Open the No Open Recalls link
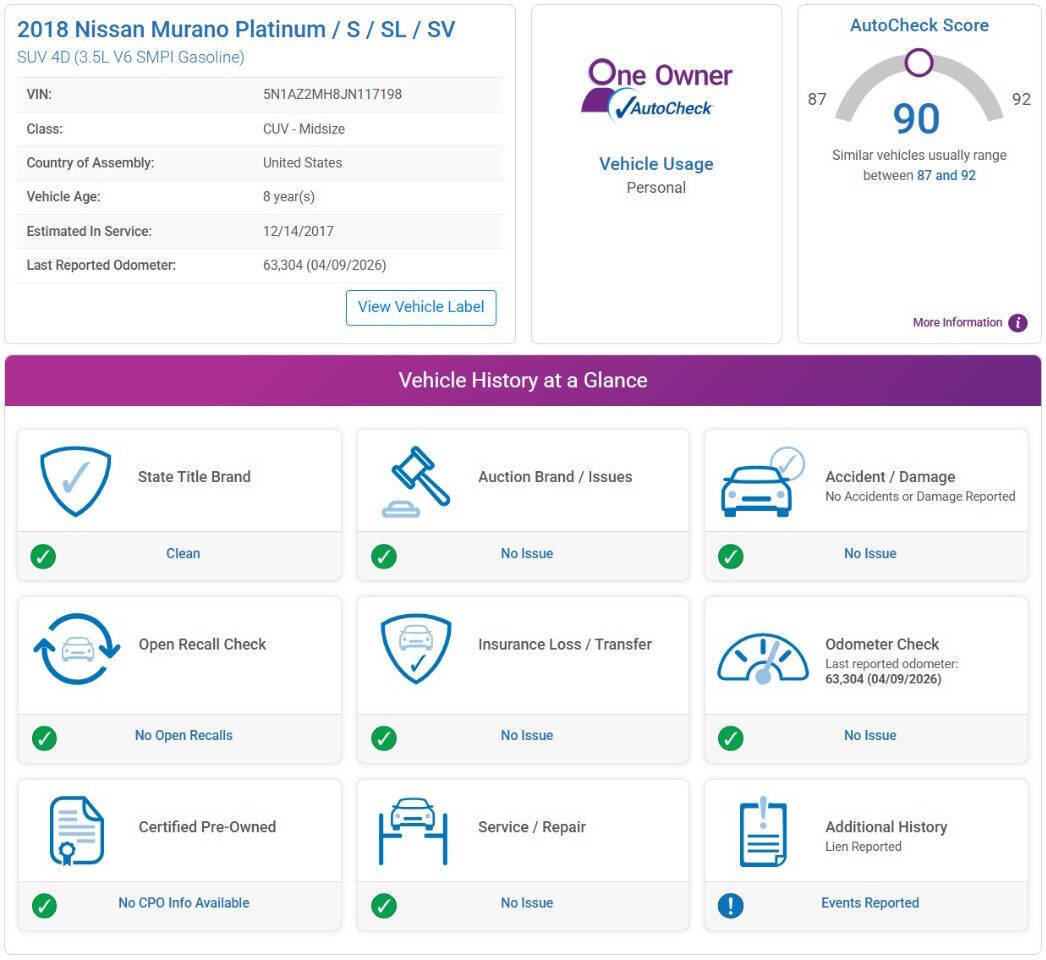Viewport: 1046px width, 960px height. tap(183, 735)
